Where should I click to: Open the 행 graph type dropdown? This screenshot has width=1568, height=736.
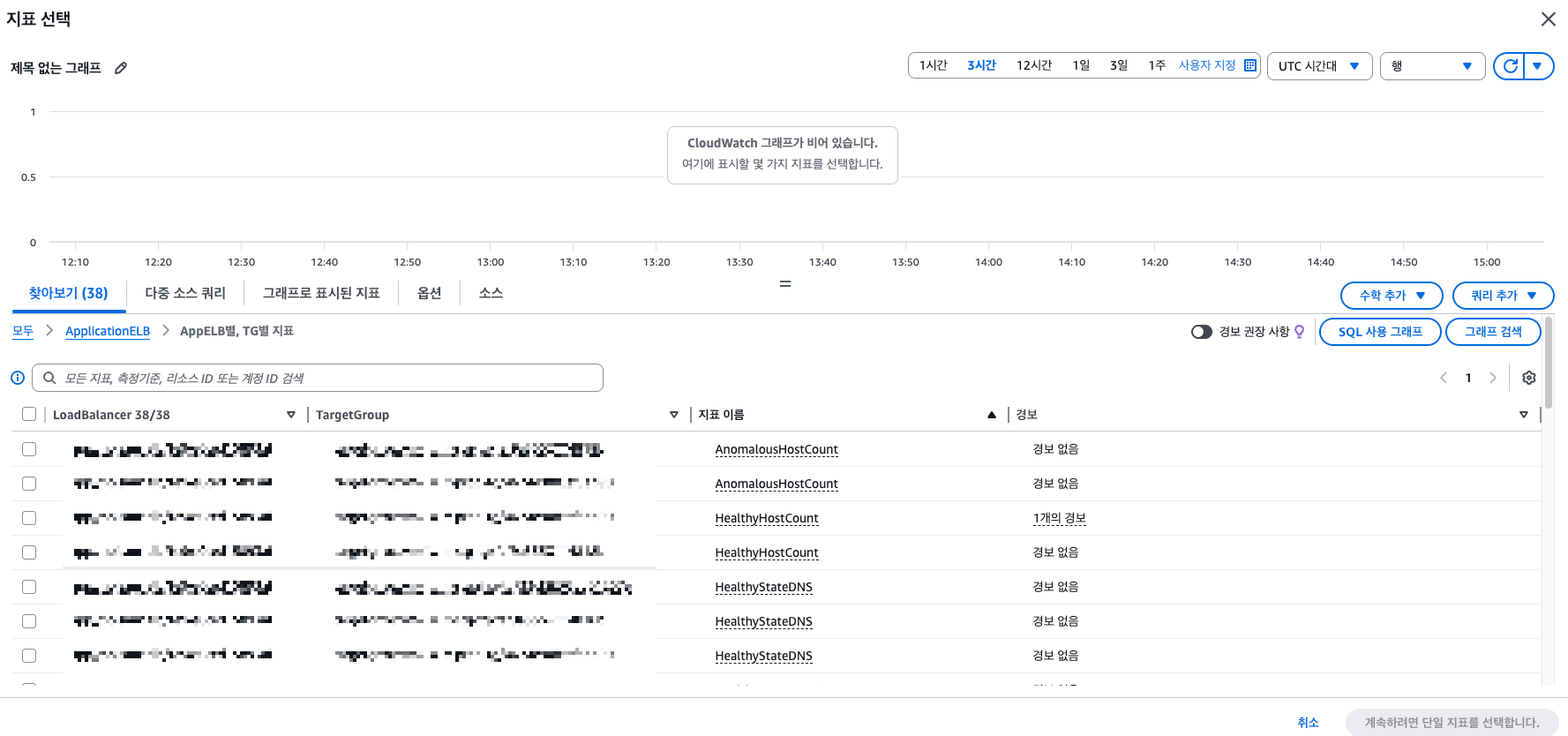point(1432,66)
